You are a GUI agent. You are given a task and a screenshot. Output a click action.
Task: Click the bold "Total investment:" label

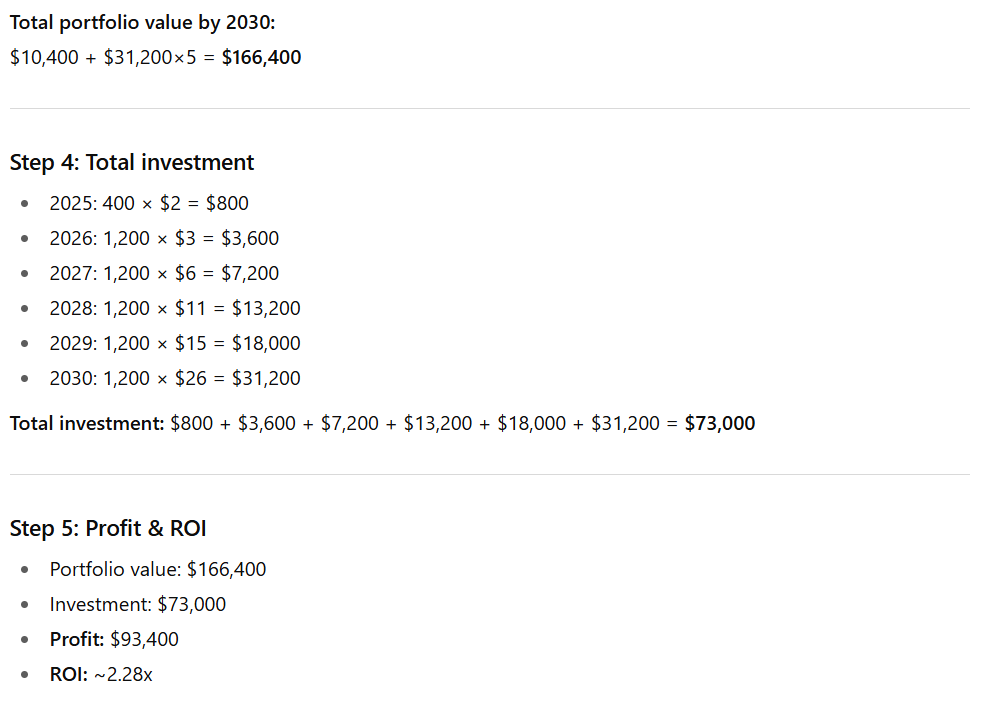pos(87,423)
